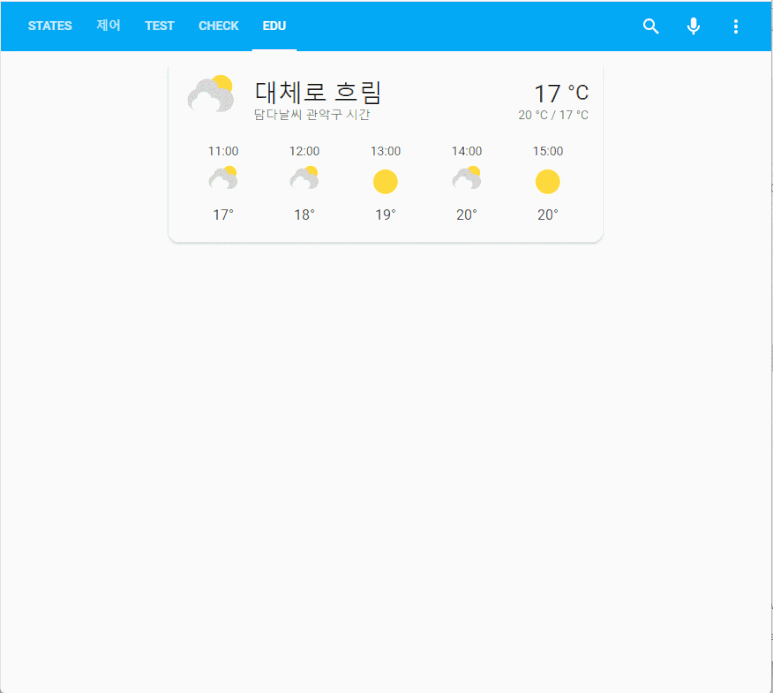Click the 14:00 forecast partly cloudy icon
Viewport: 773px width, 693px height.
(x=466, y=178)
